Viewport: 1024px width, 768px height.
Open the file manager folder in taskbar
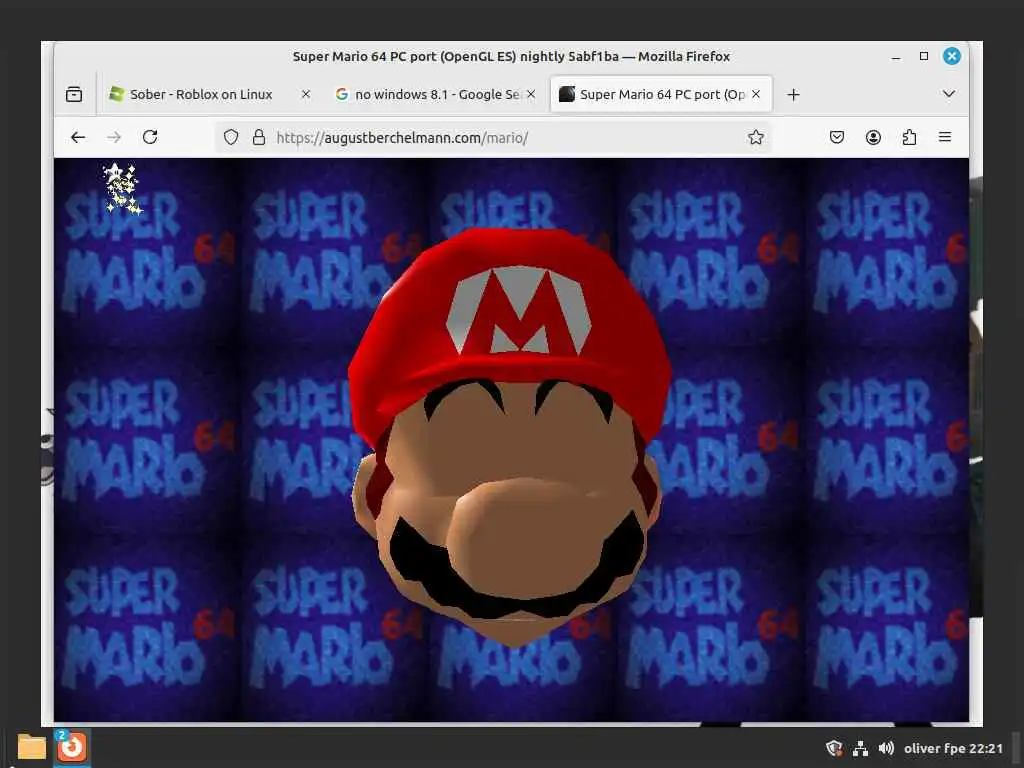click(31, 747)
